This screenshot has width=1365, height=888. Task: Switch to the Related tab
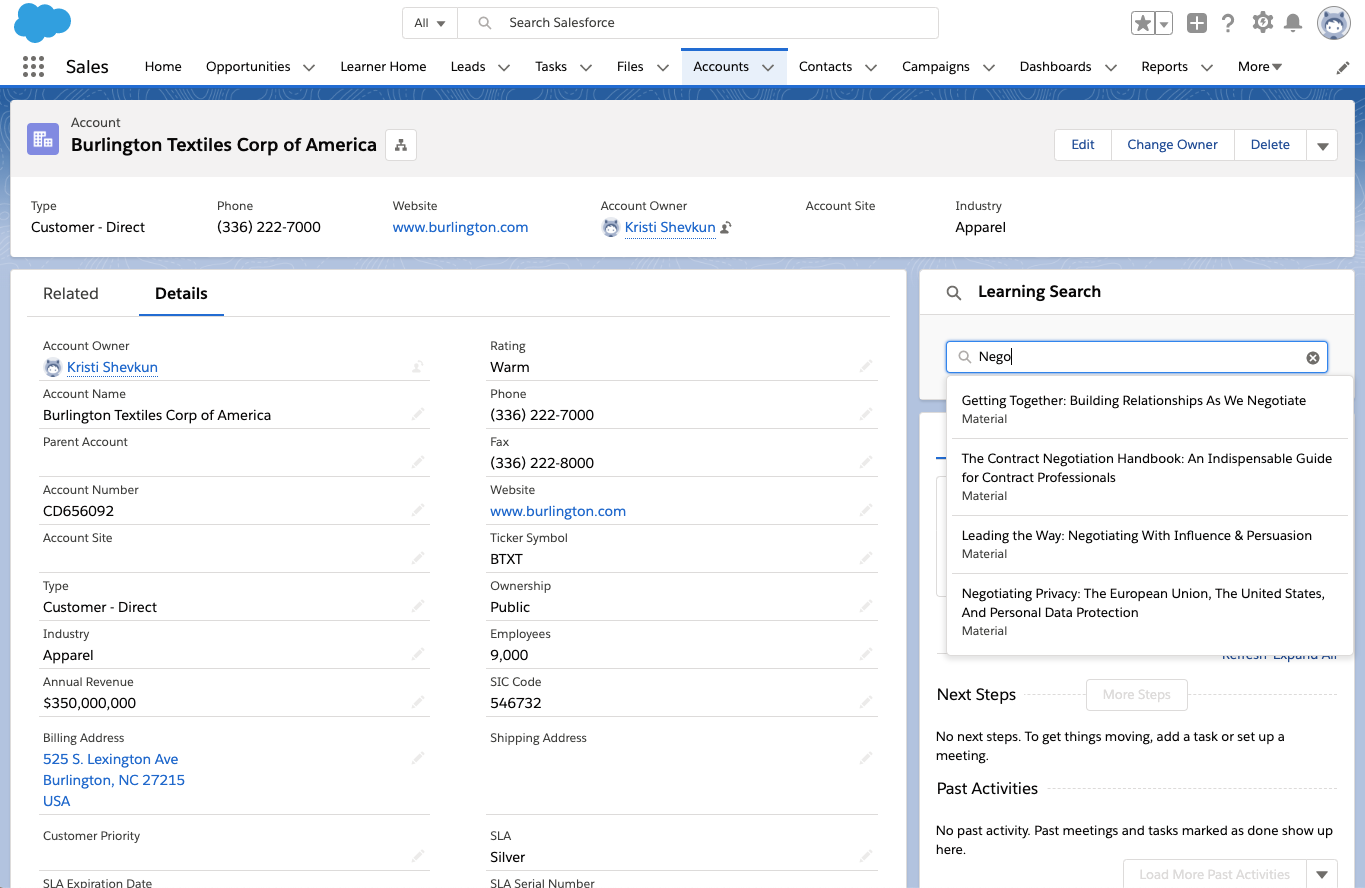[x=71, y=294]
